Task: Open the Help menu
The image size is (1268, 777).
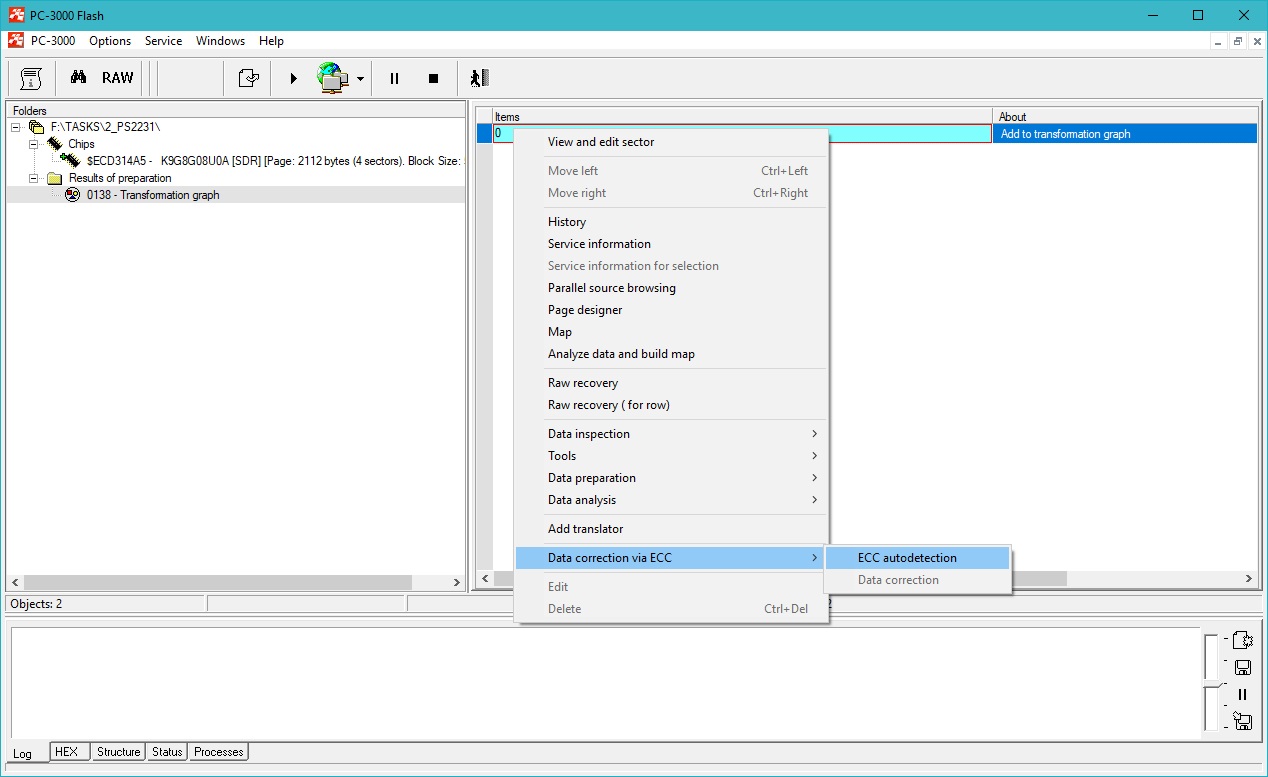Action: [271, 41]
